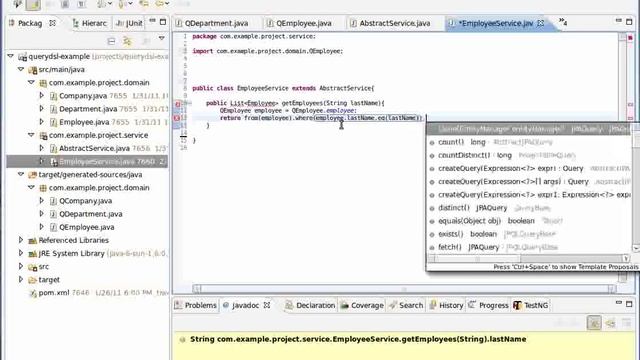Screen dimensions: 640x360
Task: Open the Problems view tab
Action: [196, 305]
